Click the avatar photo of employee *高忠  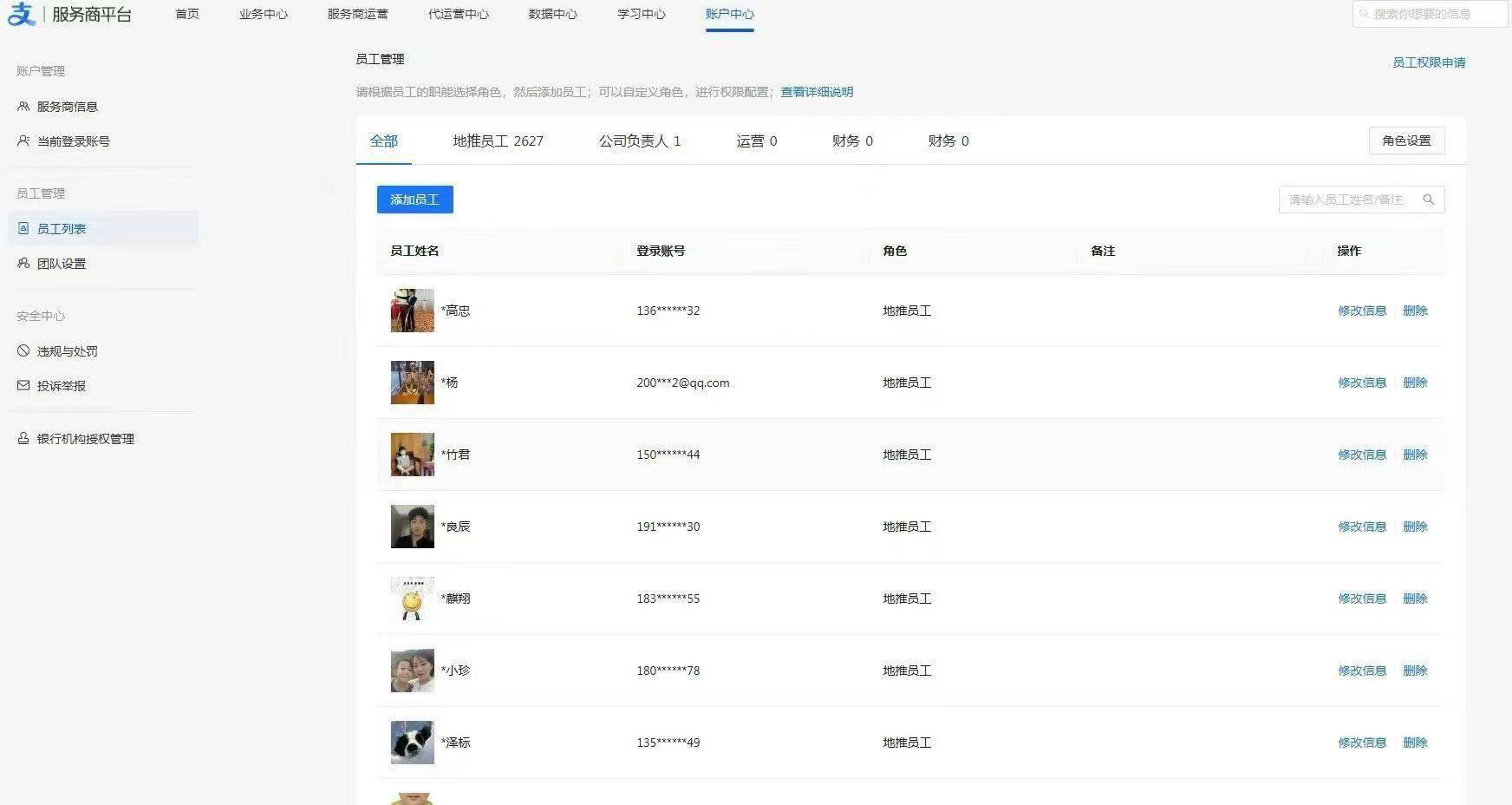412,310
